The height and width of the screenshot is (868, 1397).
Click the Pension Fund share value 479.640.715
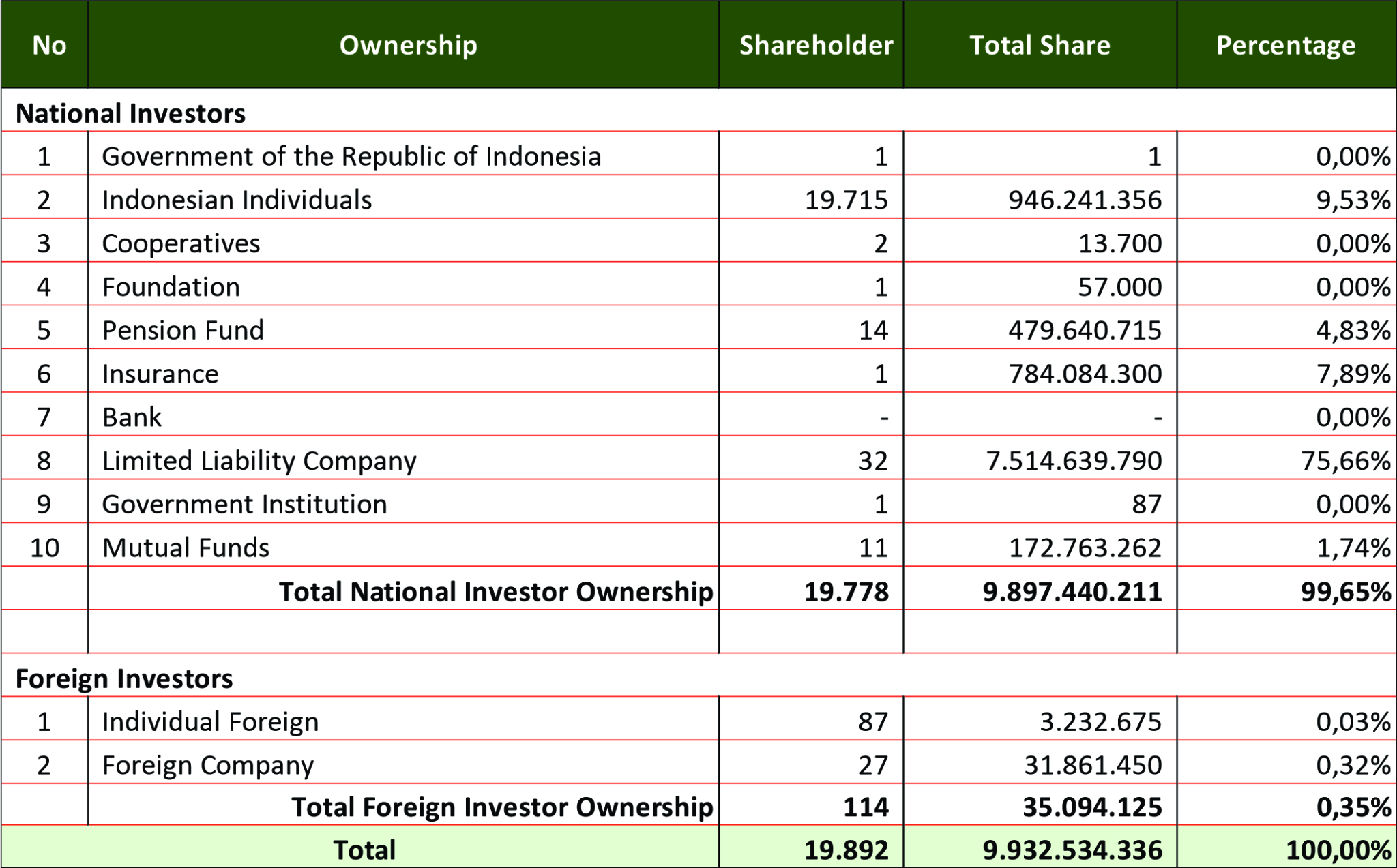[1085, 330]
